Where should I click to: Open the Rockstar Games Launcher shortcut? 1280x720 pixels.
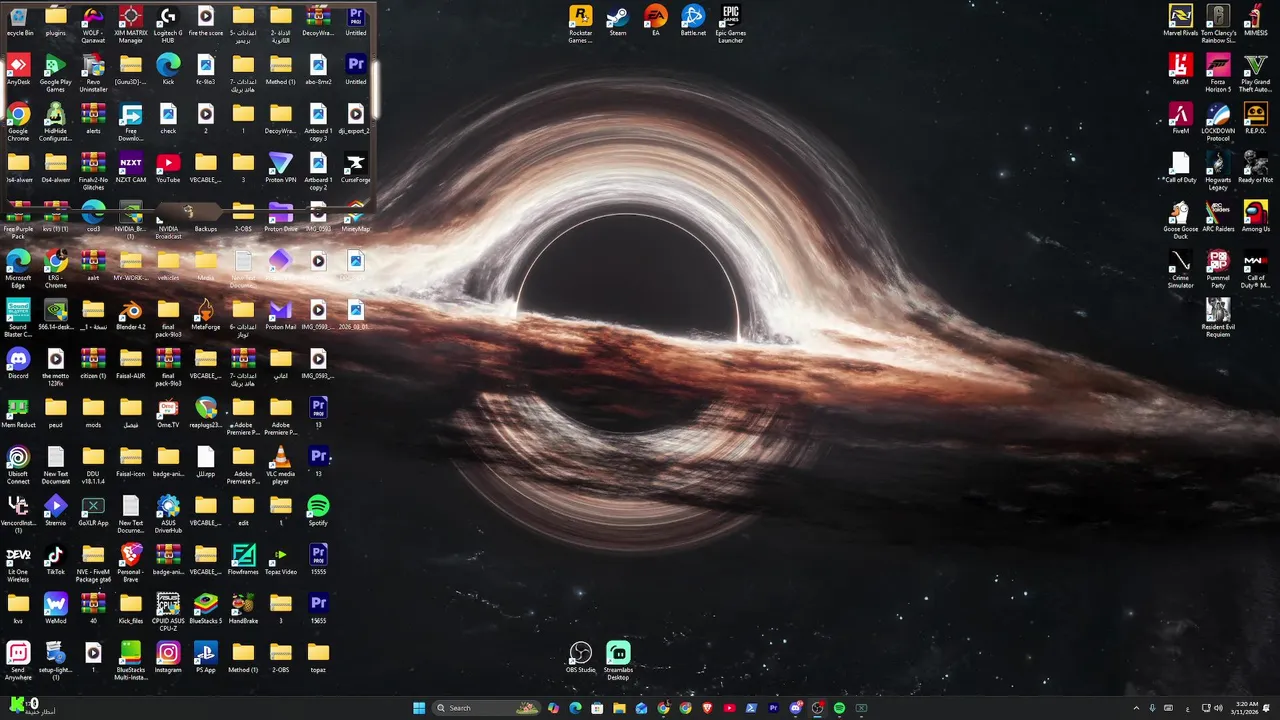pos(580,24)
